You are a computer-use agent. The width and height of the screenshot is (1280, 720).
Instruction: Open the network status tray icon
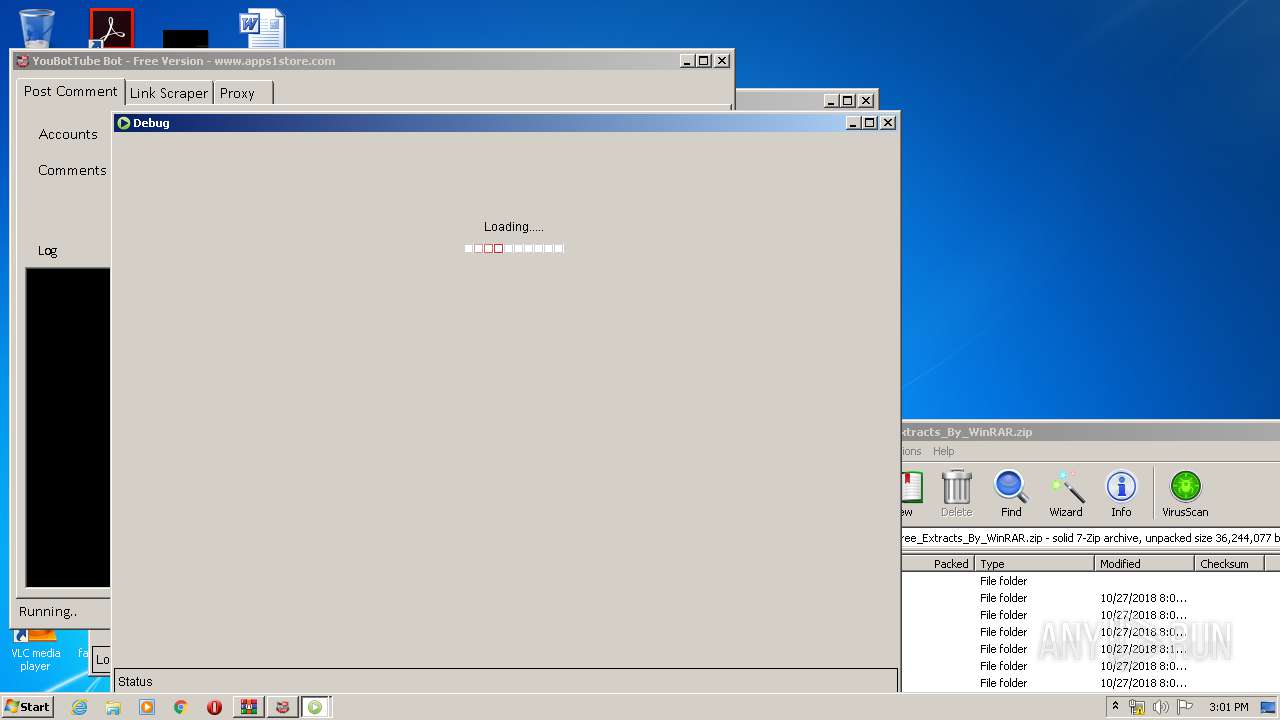(1137, 707)
